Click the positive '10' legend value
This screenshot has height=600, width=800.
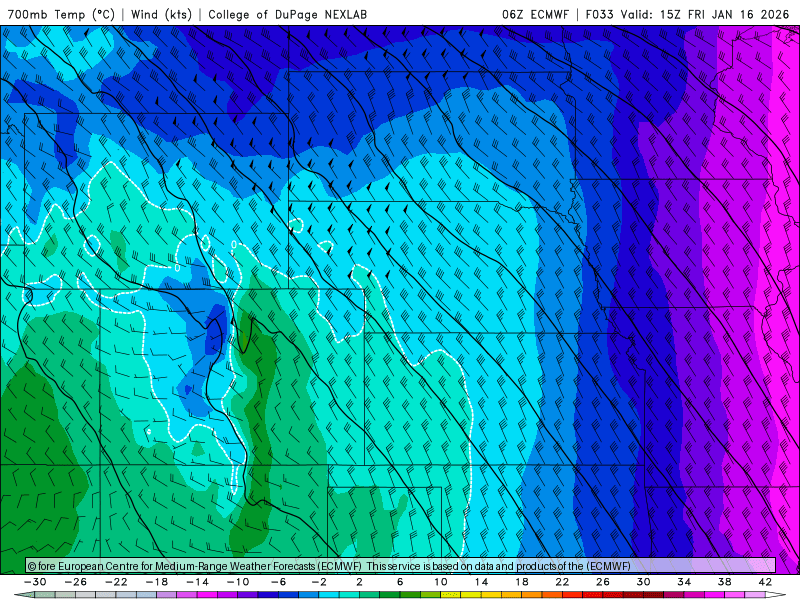440,582
